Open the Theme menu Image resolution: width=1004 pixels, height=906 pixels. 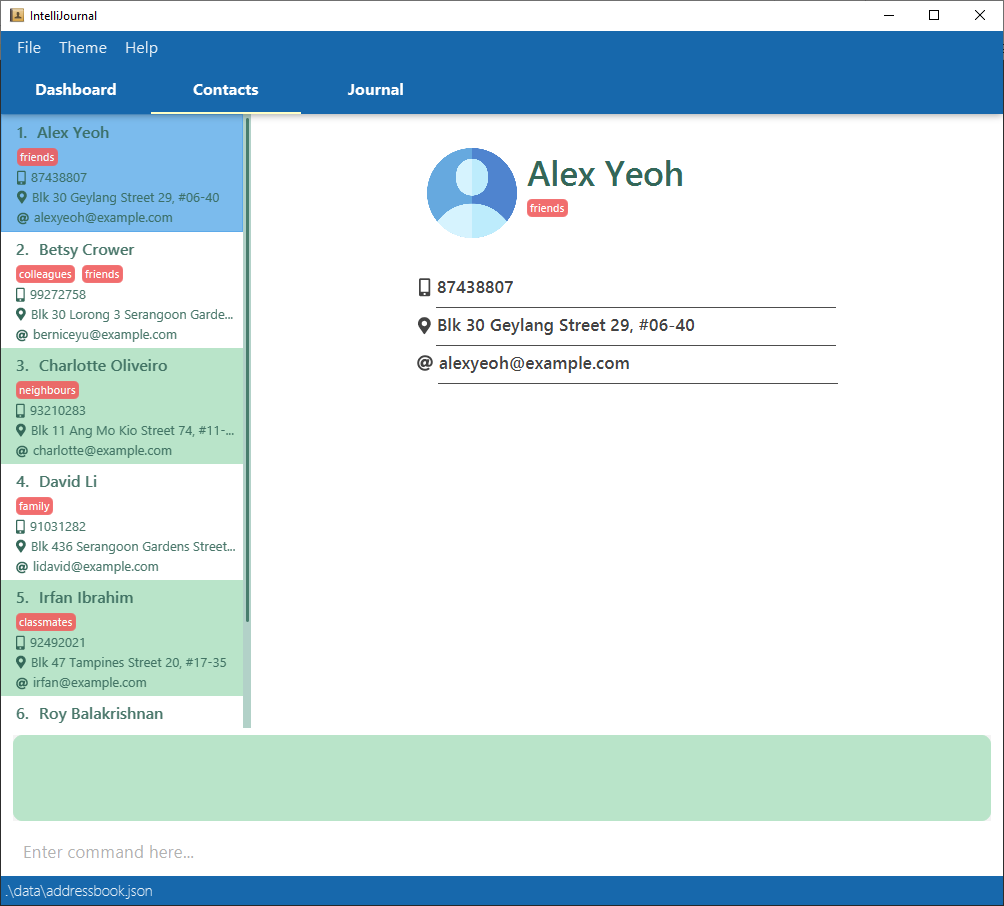[83, 48]
